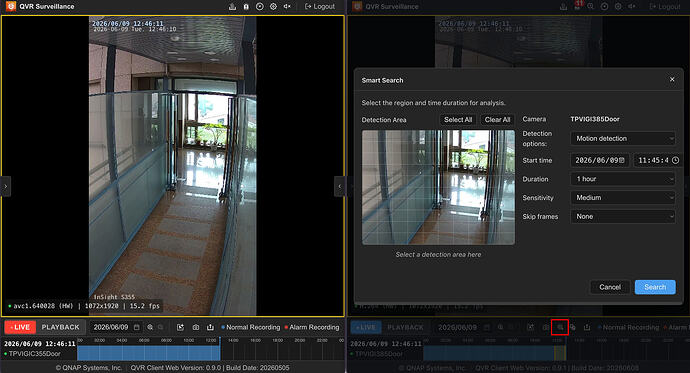Image resolution: width=690 pixels, height=373 pixels.
Task: Open the Sensitivity dropdown showing Medium
Action: click(x=623, y=198)
